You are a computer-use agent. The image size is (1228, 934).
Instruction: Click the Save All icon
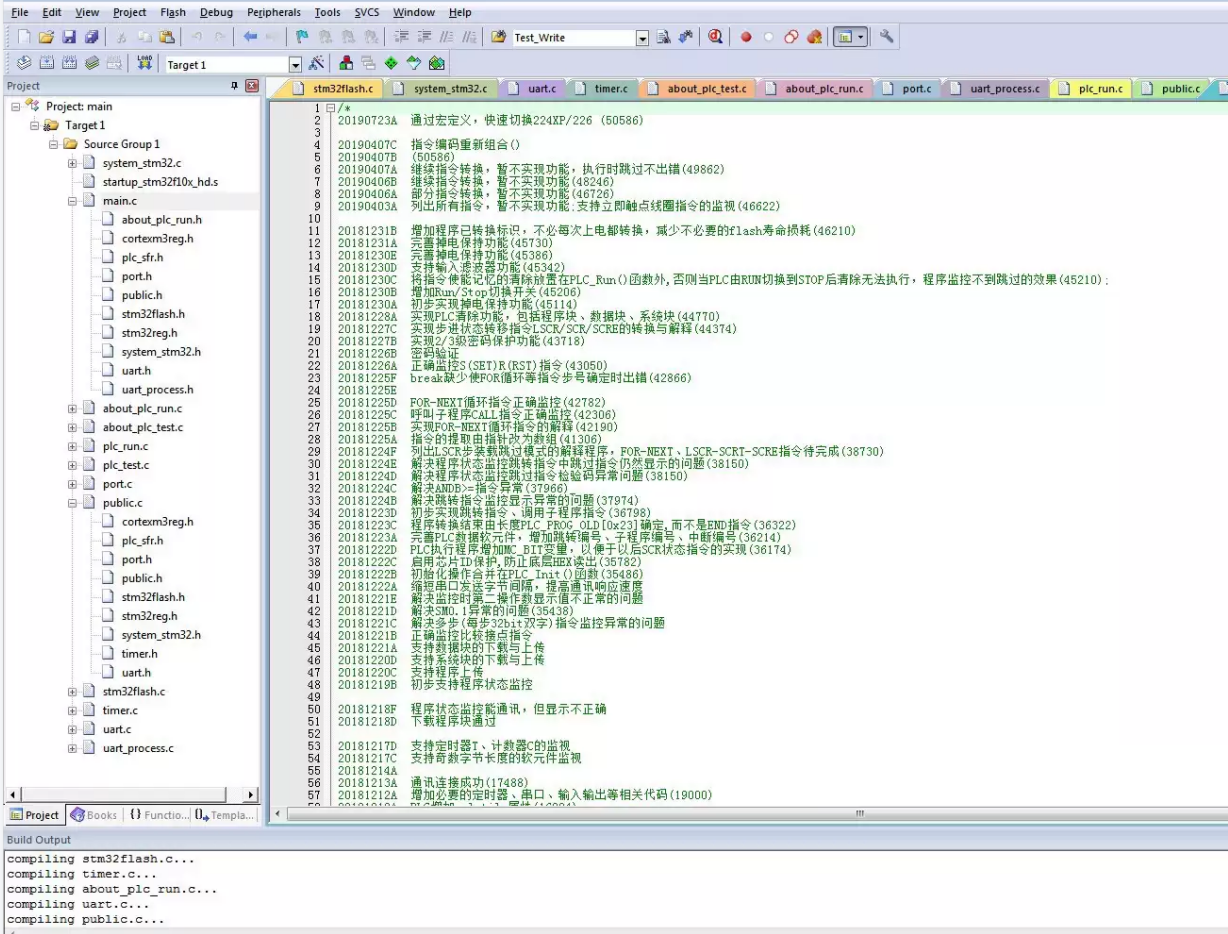tap(91, 37)
